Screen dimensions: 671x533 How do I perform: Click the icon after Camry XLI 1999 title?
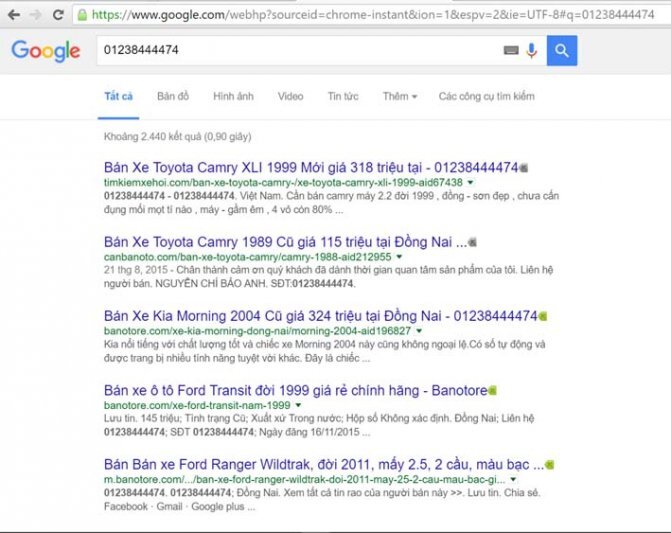pos(524,168)
